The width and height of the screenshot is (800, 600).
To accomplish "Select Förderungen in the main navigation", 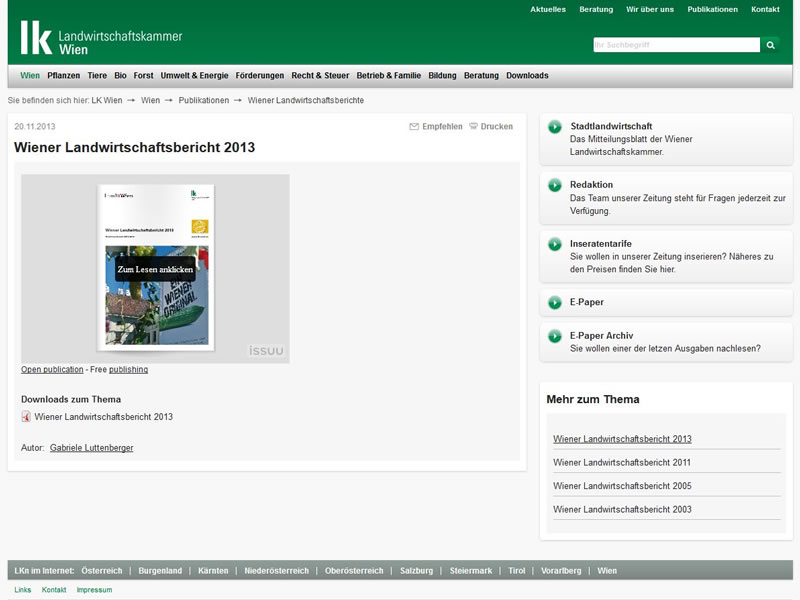I will [260, 76].
